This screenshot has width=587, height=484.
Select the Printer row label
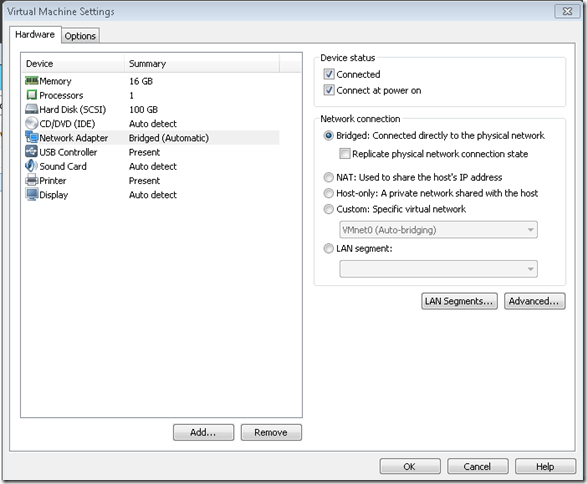pyautogui.click(x=53, y=181)
